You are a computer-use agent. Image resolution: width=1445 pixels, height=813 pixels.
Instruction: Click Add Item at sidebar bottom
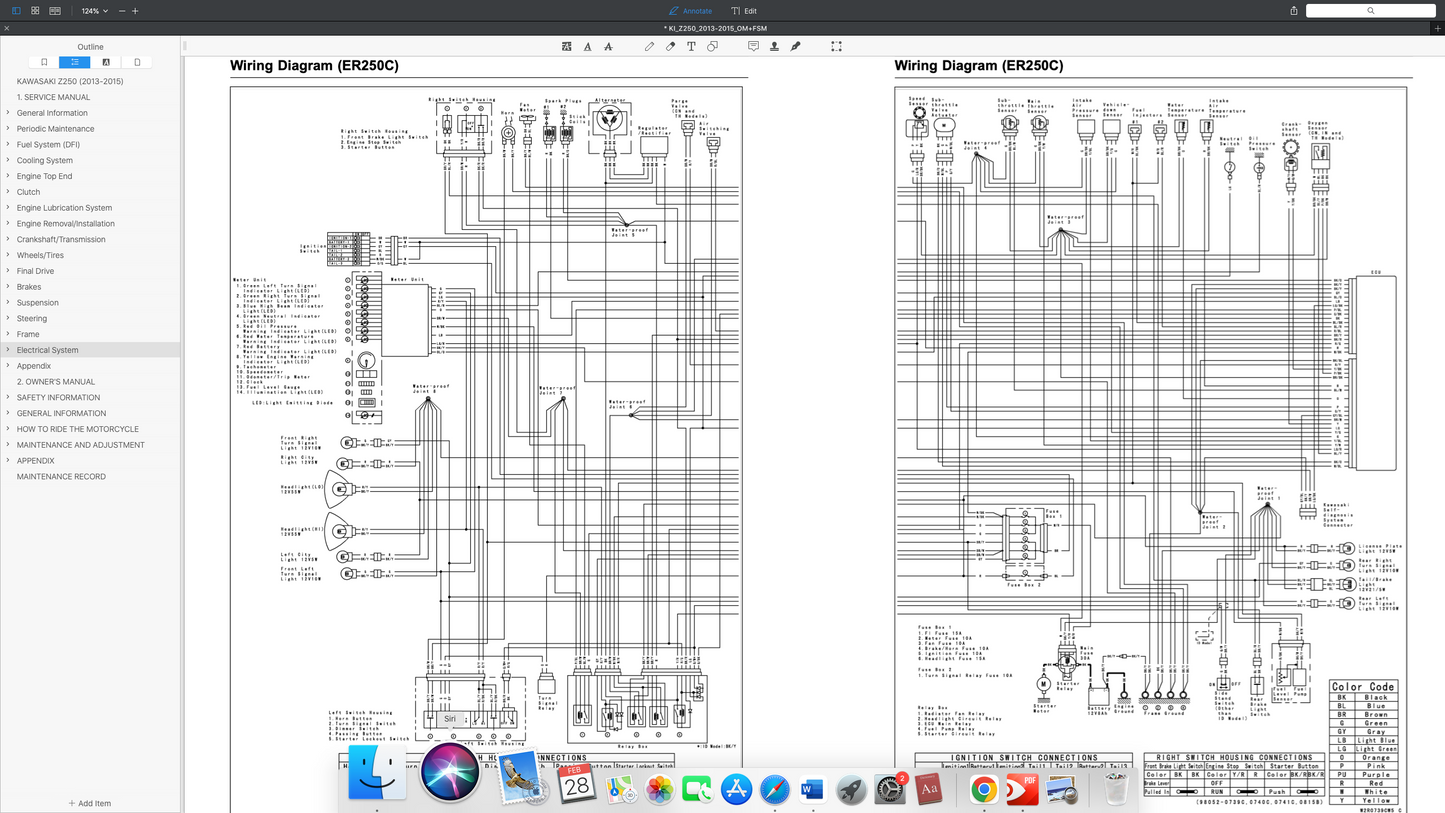coord(90,803)
